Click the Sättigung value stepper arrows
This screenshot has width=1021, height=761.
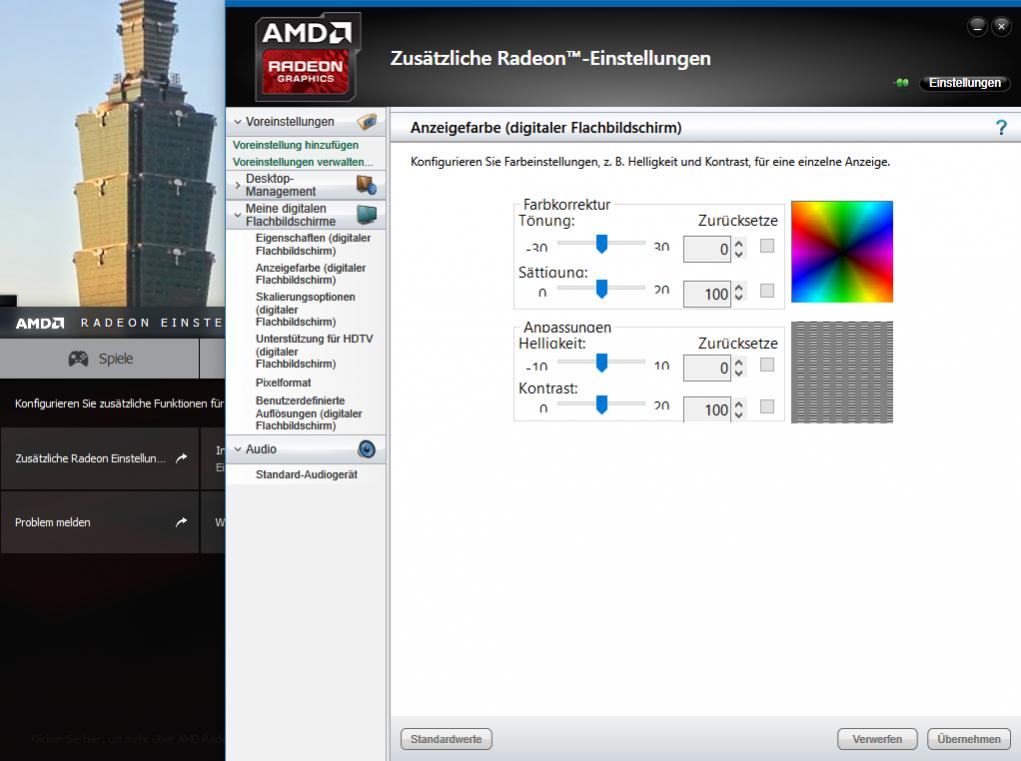tap(738, 294)
